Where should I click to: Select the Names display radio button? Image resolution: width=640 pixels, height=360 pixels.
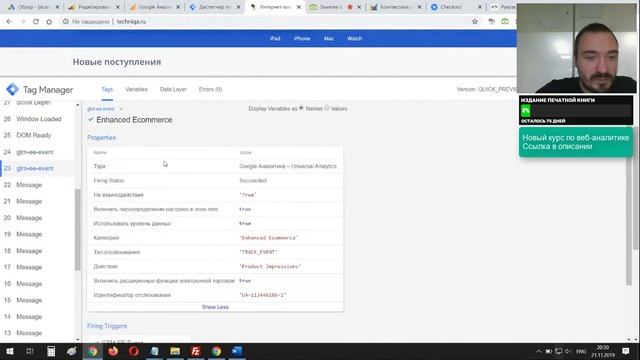(301, 109)
